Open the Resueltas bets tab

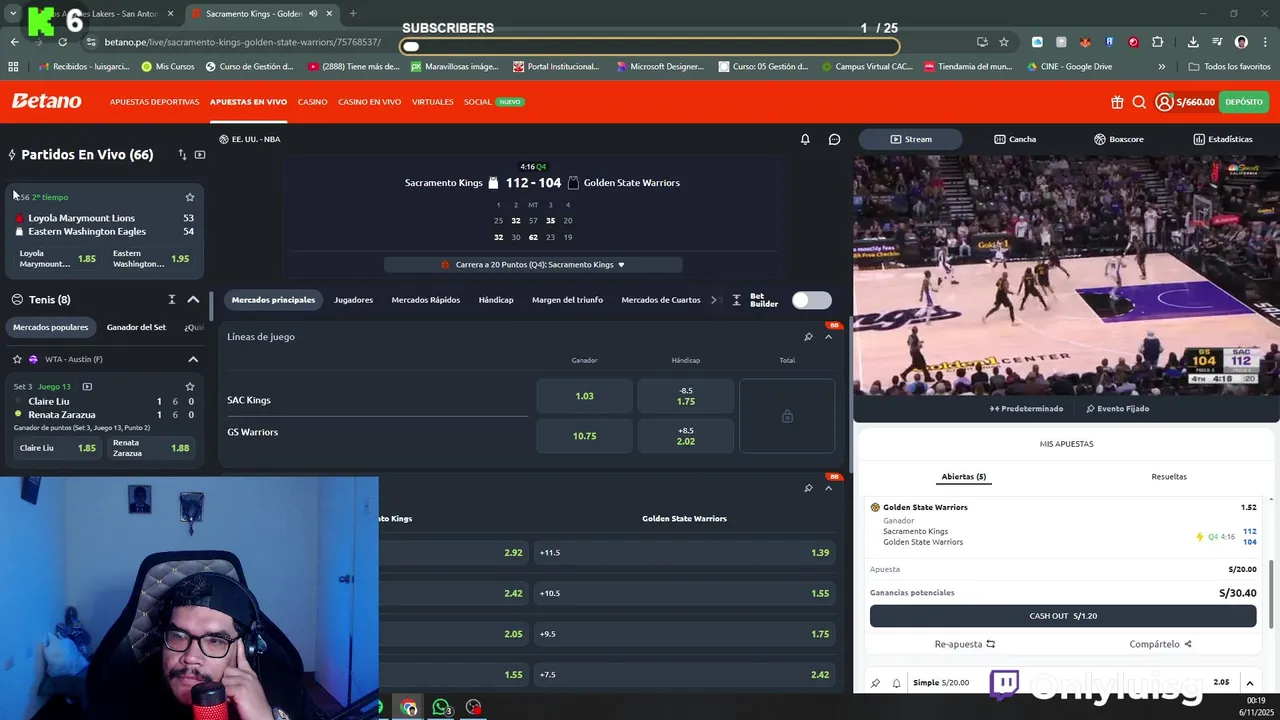pos(1168,477)
